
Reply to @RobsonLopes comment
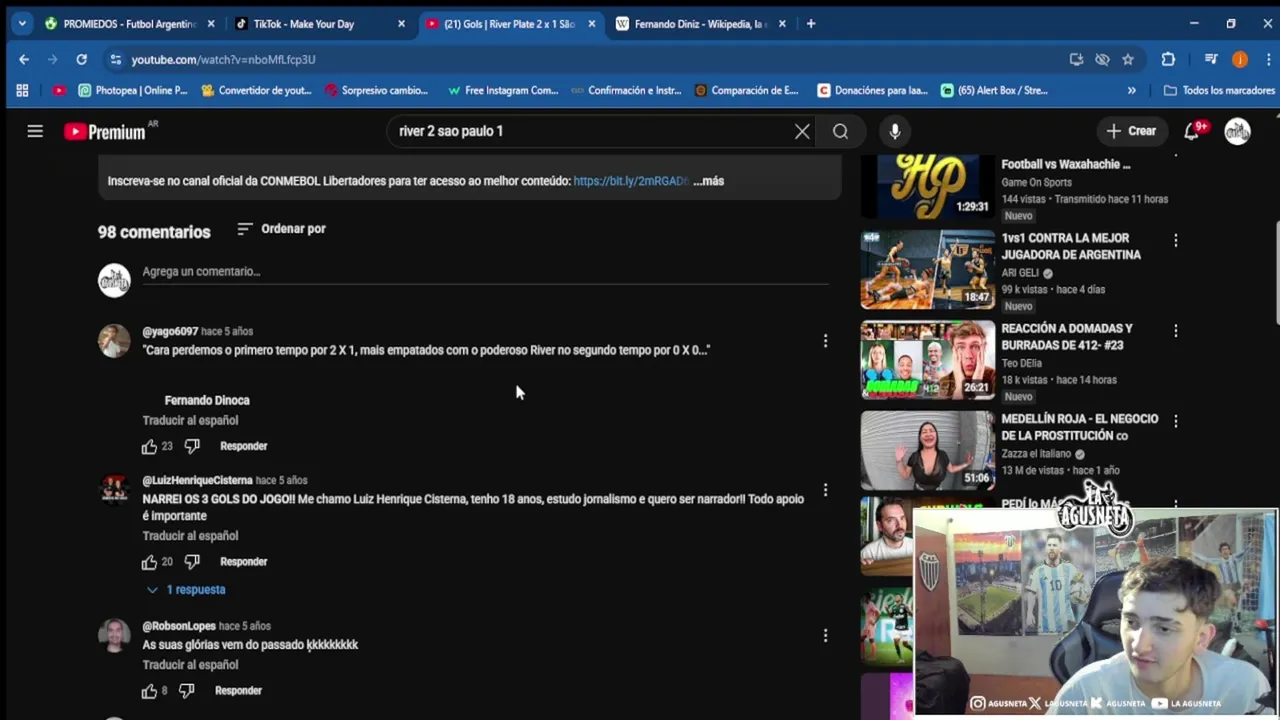[x=238, y=691]
